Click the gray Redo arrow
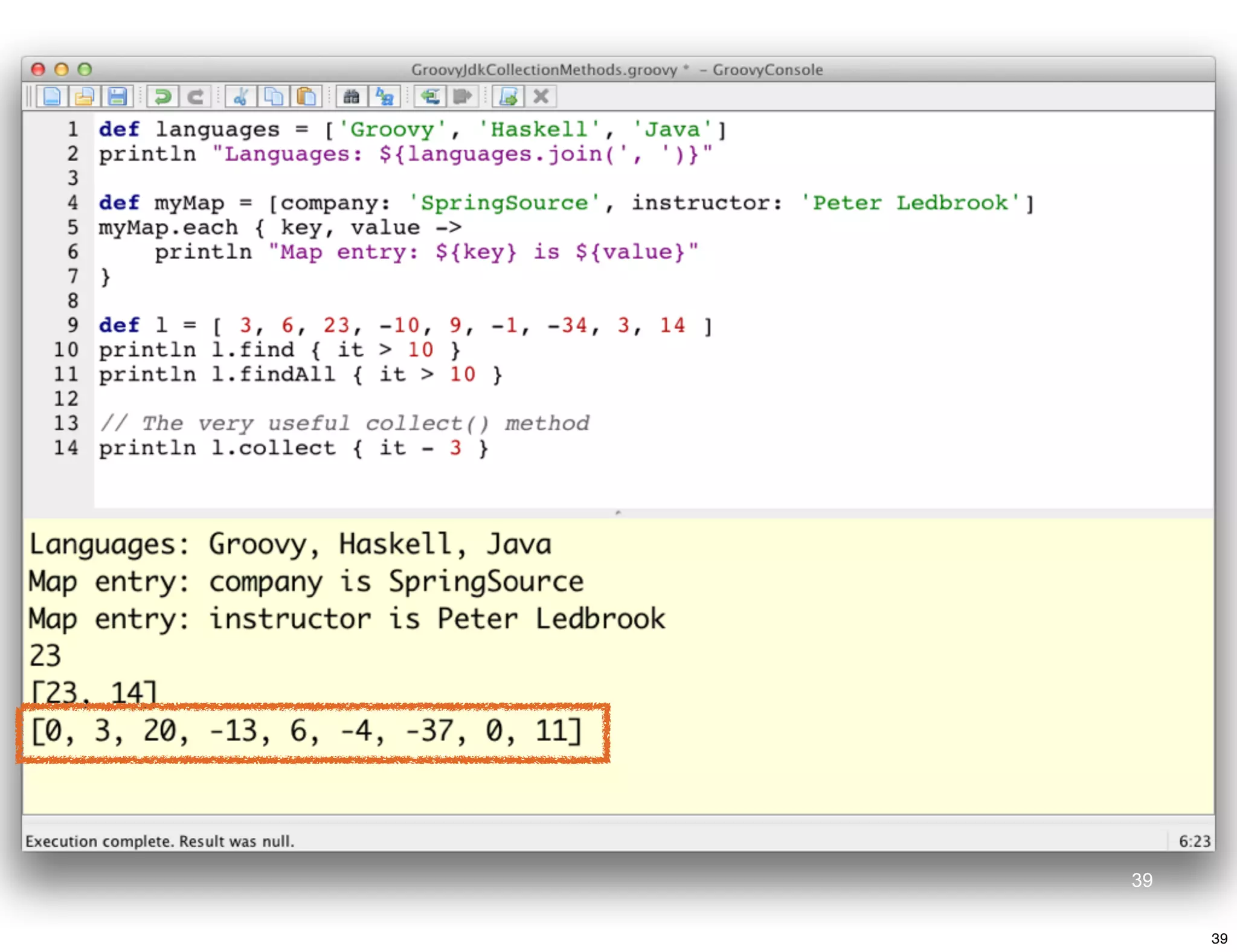The height and width of the screenshot is (952, 1237). click(194, 97)
